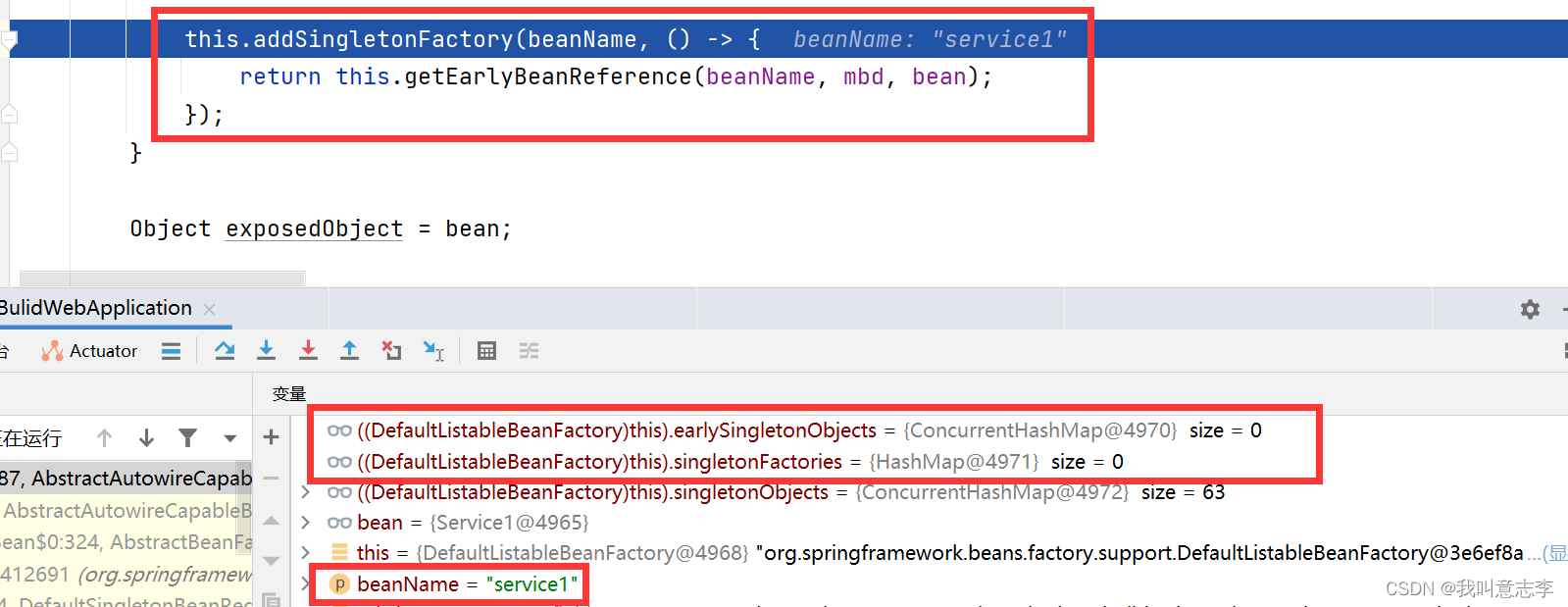The image size is (1568, 607).
Task: Select frame '412691 (org.springframew'
Action: [126, 575]
